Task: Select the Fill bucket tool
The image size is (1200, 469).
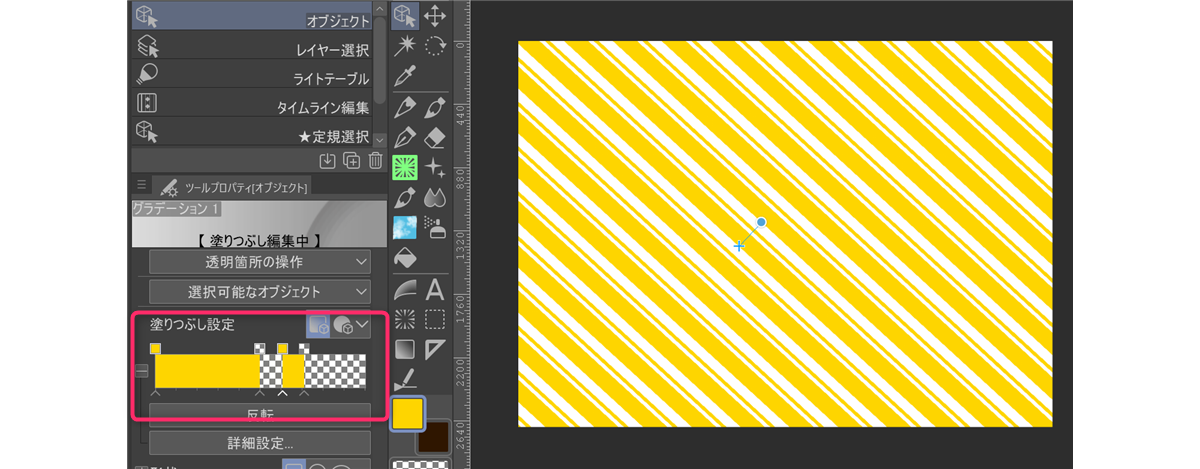Action: tap(405, 258)
